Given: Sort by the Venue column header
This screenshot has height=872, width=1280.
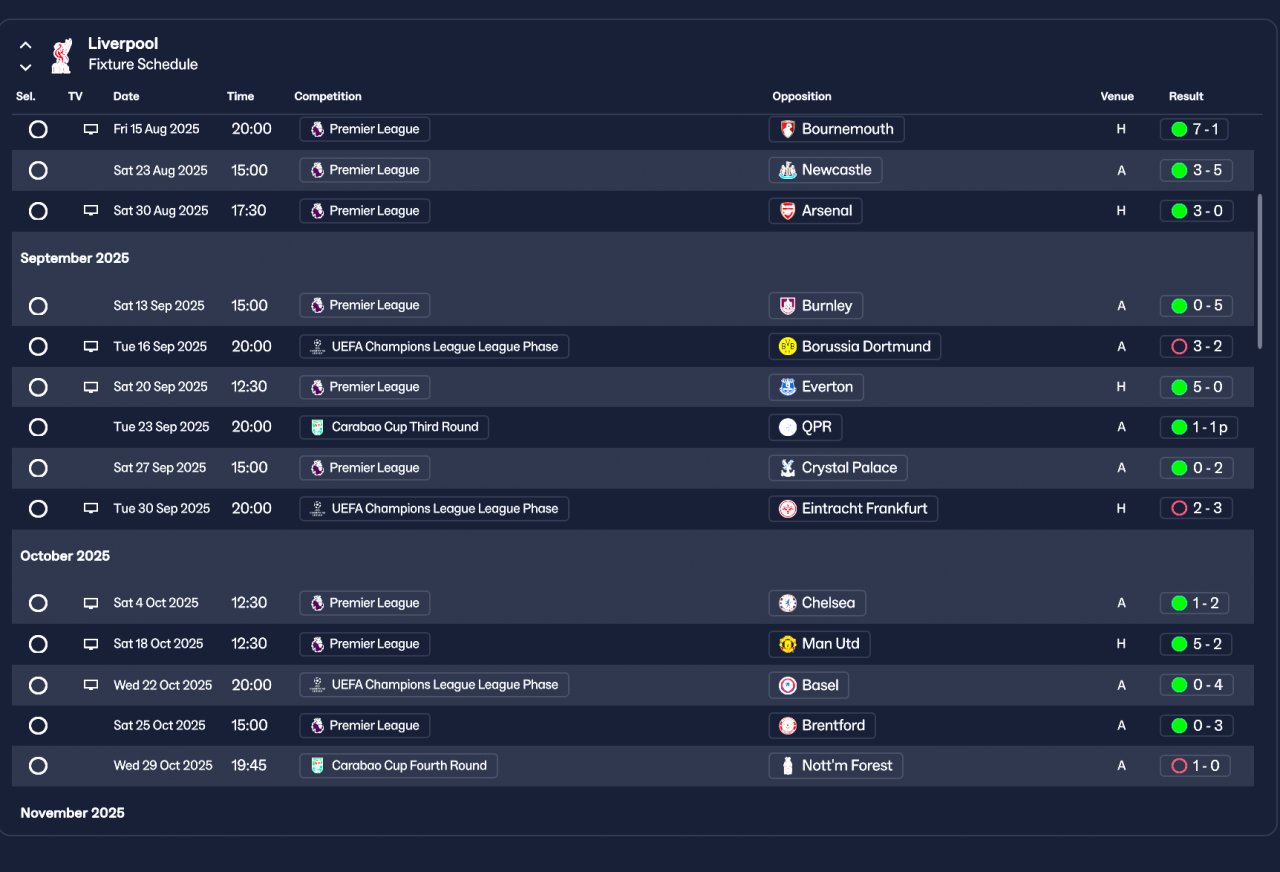Looking at the screenshot, I should pyautogui.click(x=1117, y=97).
